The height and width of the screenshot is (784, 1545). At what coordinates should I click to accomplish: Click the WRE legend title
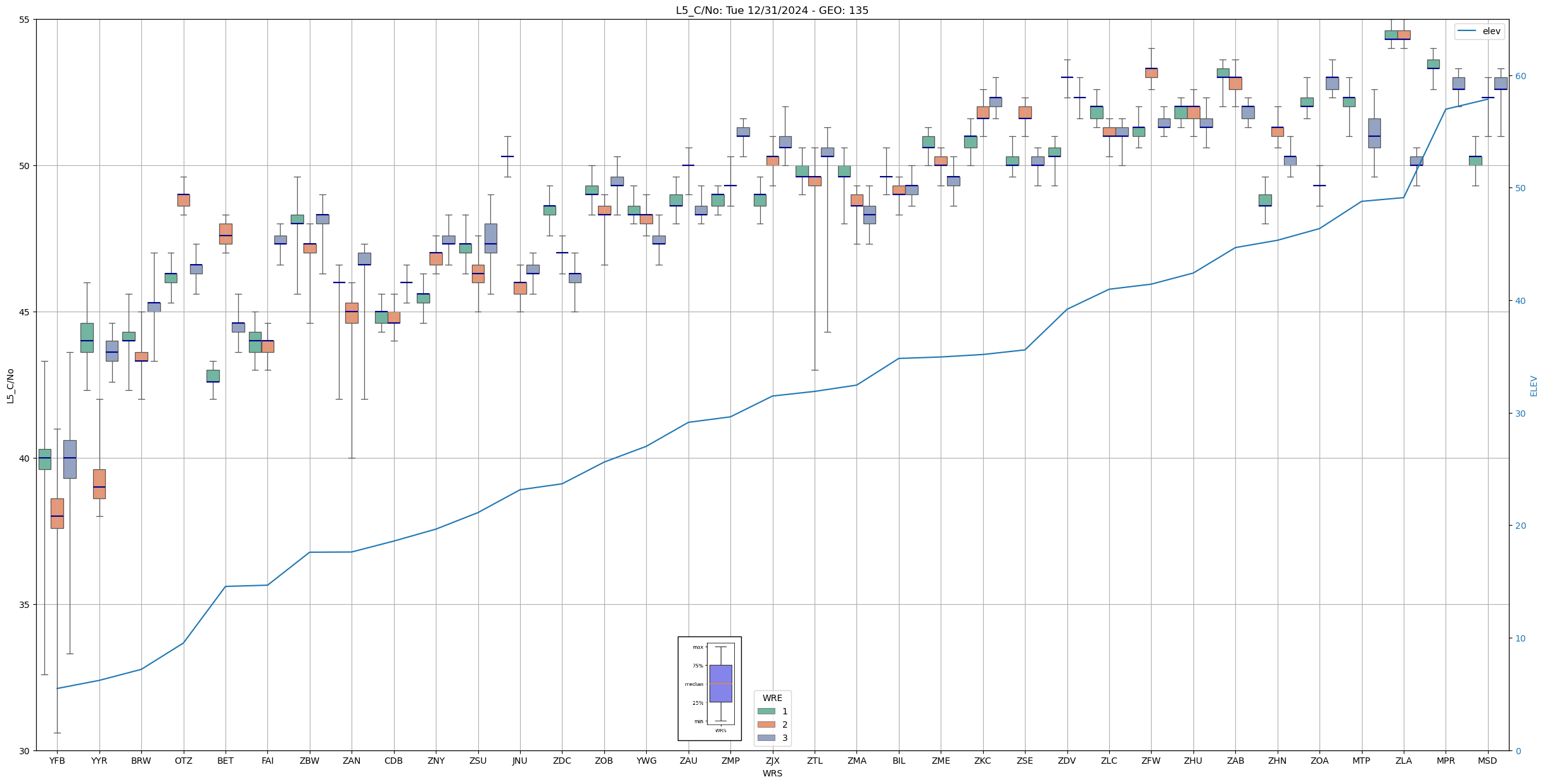click(772, 698)
